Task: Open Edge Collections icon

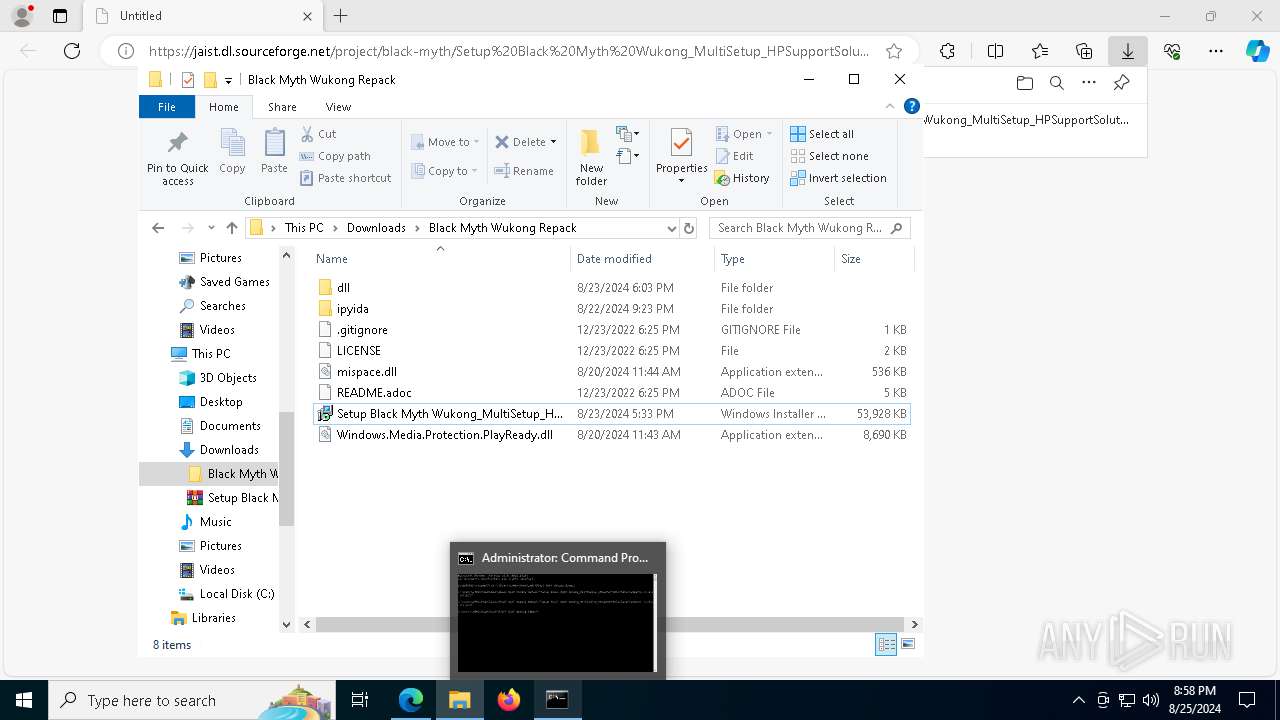Action: 1084,51
